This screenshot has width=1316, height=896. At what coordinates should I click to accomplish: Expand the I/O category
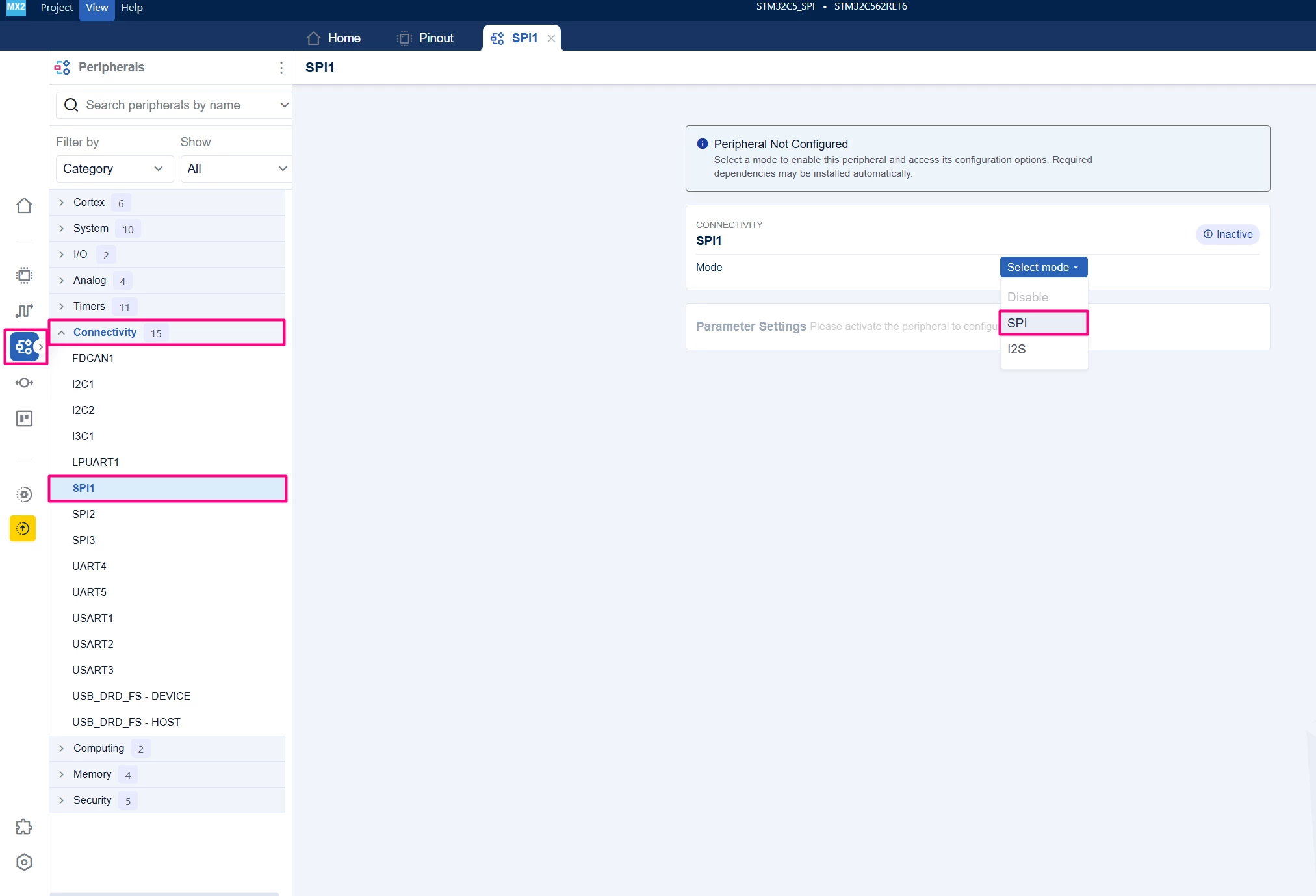click(x=167, y=255)
